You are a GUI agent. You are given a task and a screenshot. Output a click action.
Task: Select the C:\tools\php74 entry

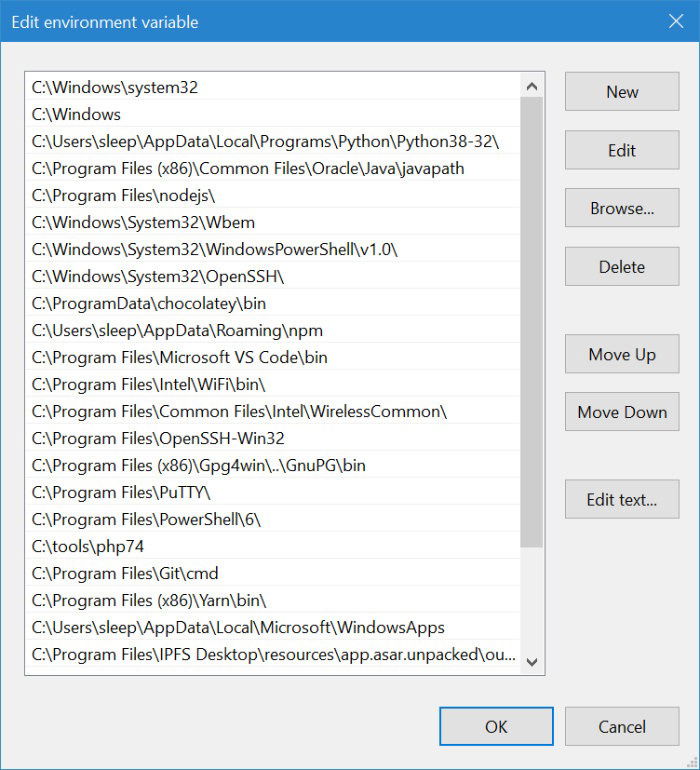click(273, 547)
